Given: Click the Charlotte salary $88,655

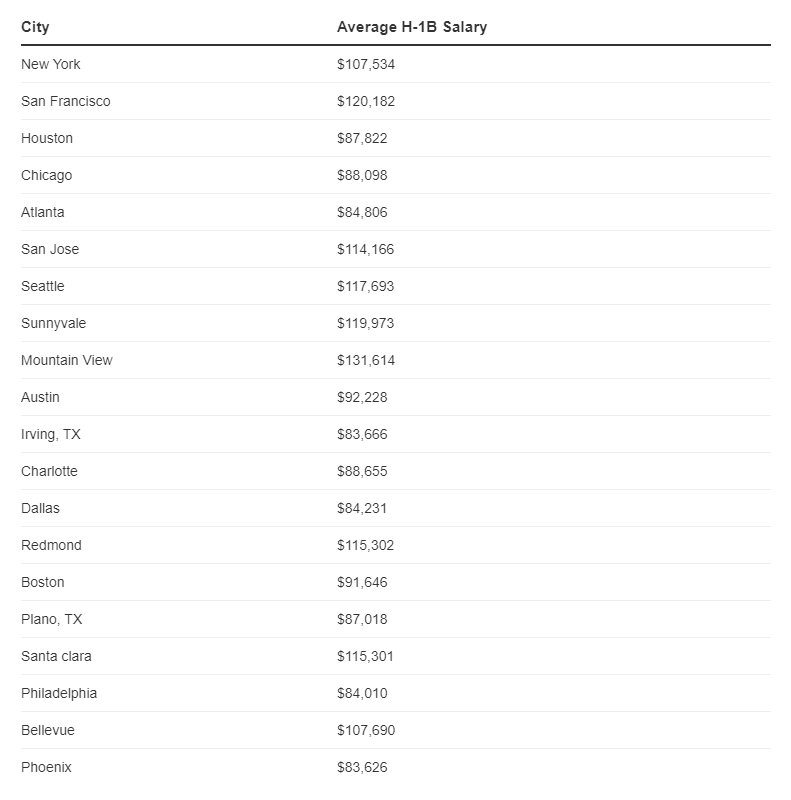Looking at the screenshot, I should click(x=362, y=471).
